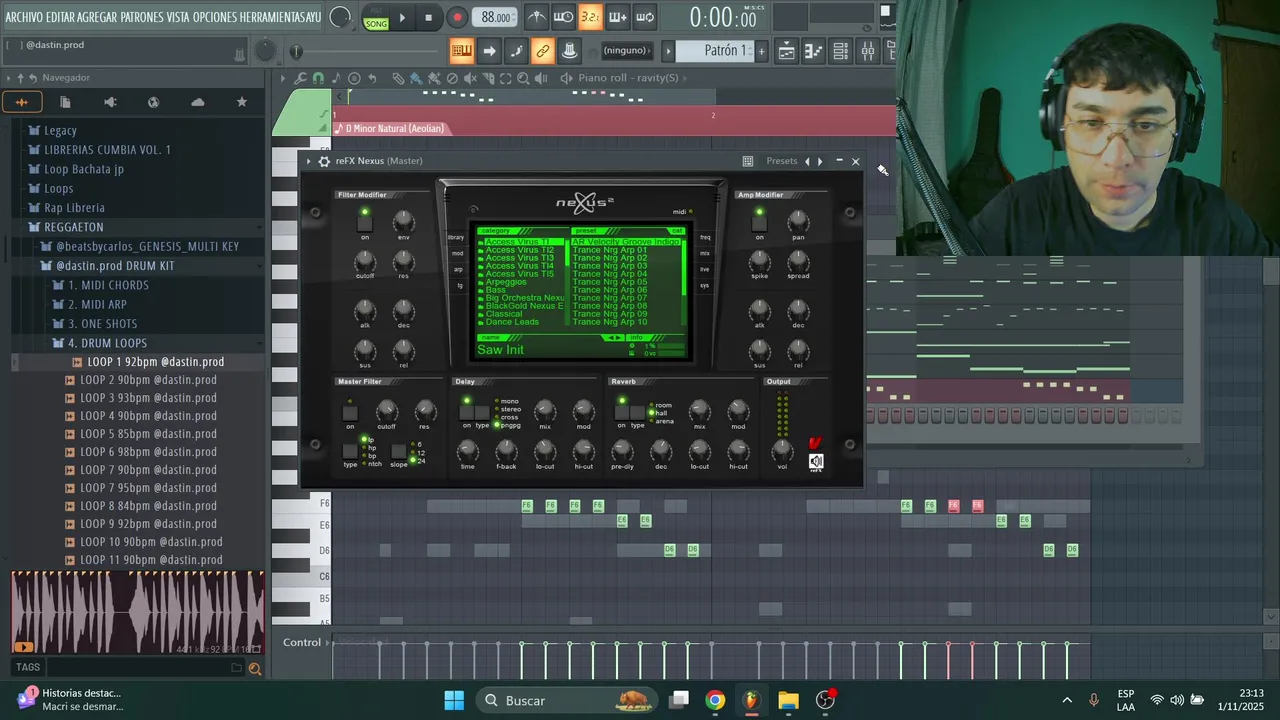
Task: Open the browser Files tab icon
Action: 65,102
